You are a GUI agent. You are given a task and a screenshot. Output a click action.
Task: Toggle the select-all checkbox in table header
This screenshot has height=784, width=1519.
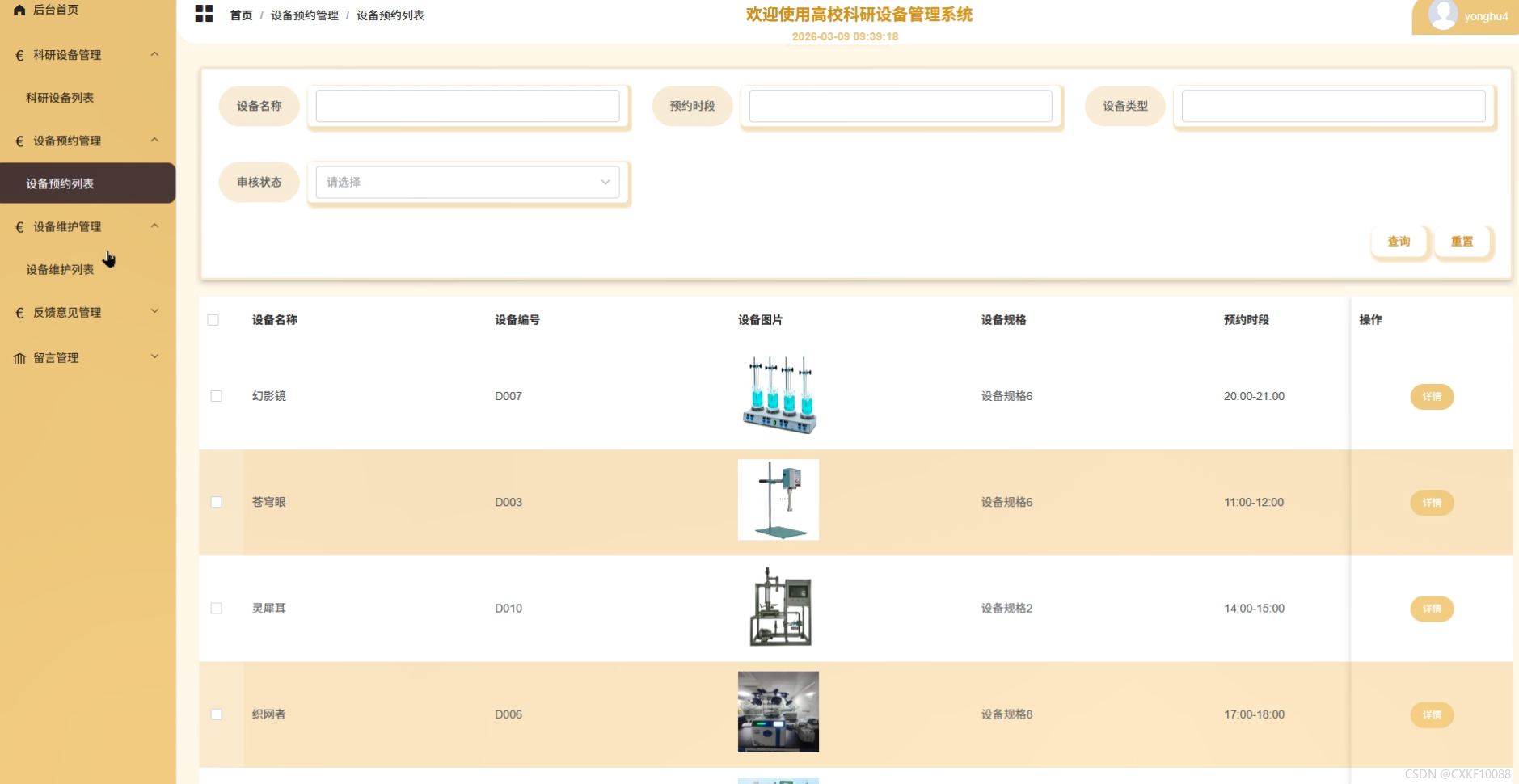[213, 320]
